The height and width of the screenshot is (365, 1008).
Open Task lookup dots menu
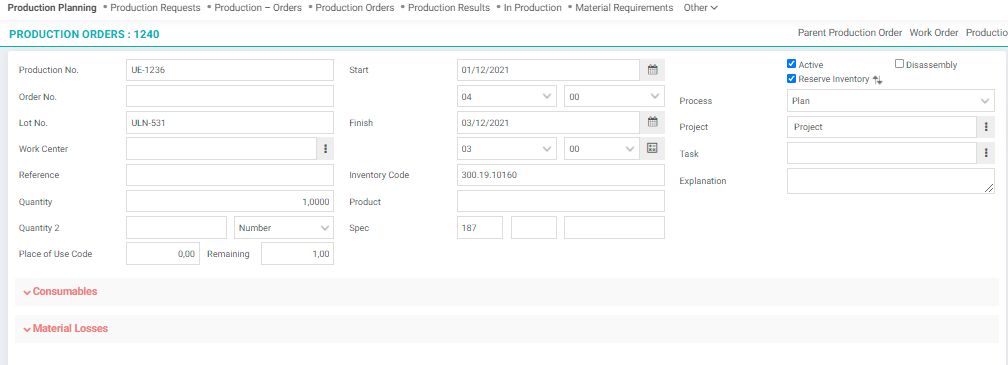986,154
